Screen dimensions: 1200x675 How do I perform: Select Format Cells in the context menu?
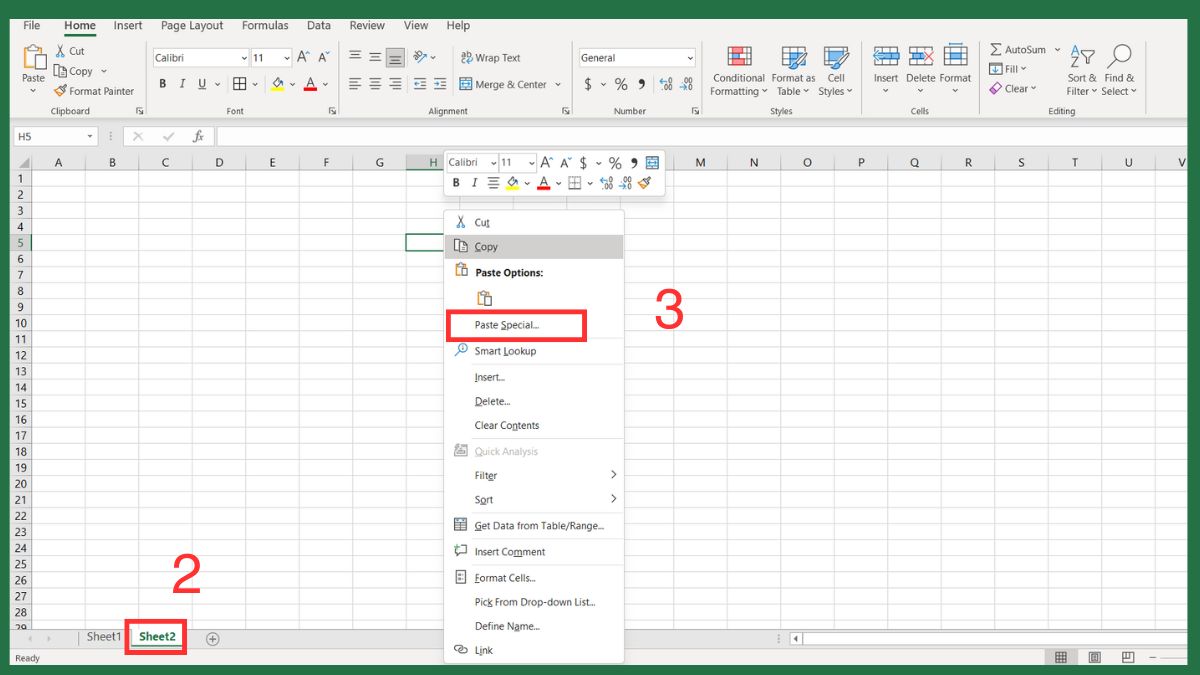point(504,578)
